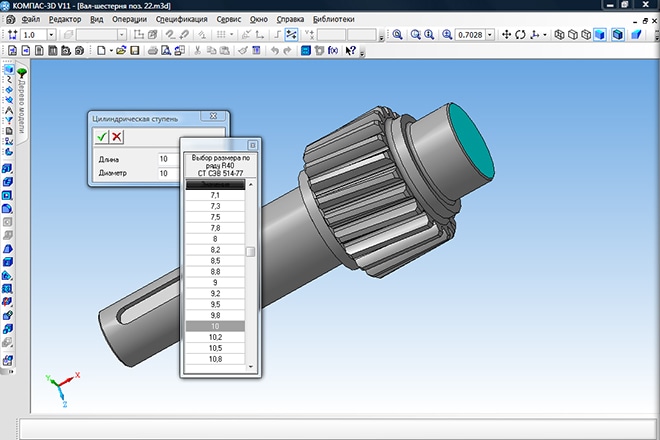Save the document with the floppy icon

[x=135, y=51]
